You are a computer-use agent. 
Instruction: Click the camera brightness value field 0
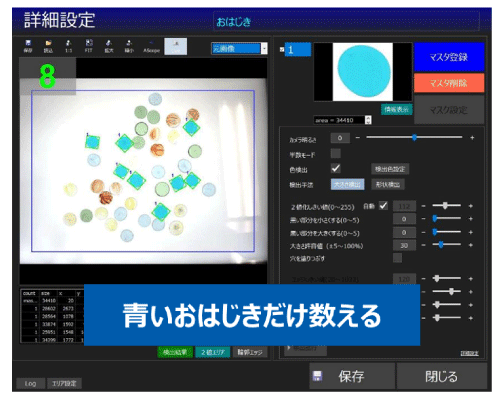[x=340, y=138]
